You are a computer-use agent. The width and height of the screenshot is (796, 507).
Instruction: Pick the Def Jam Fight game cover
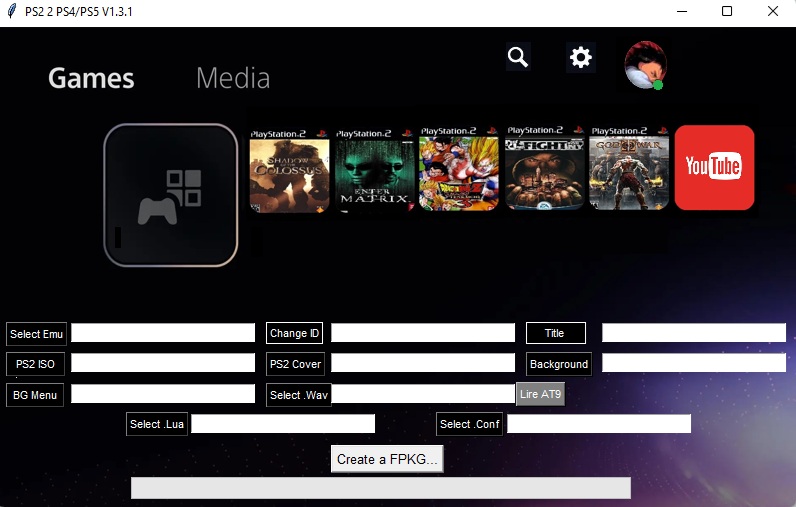pos(545,168)
